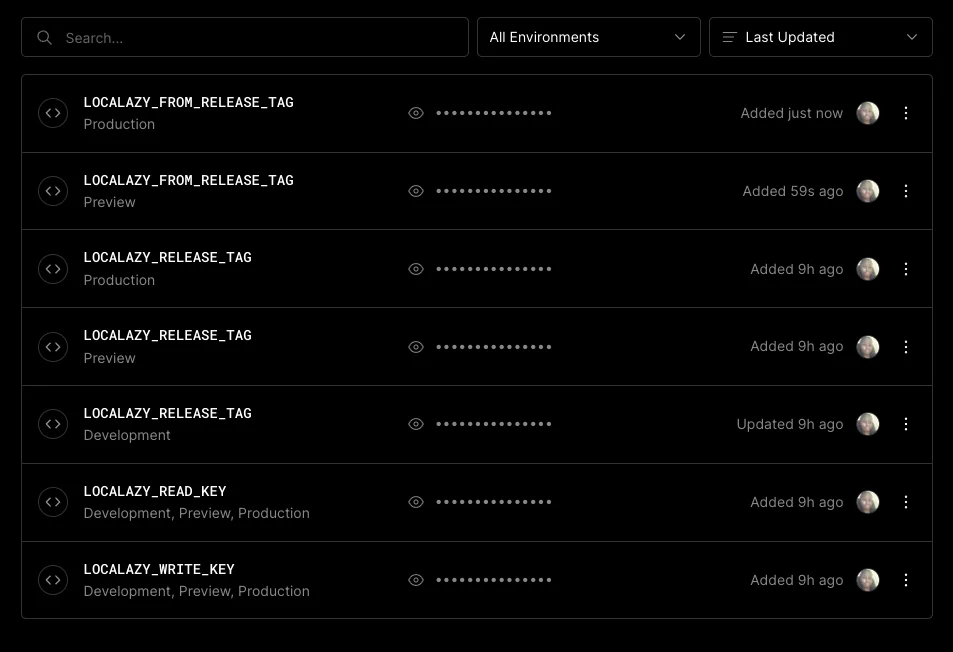The image size is (953, 652).
Task: Click the LOCALAZY_READ_KEY variable name
Action: coord(155,491)
